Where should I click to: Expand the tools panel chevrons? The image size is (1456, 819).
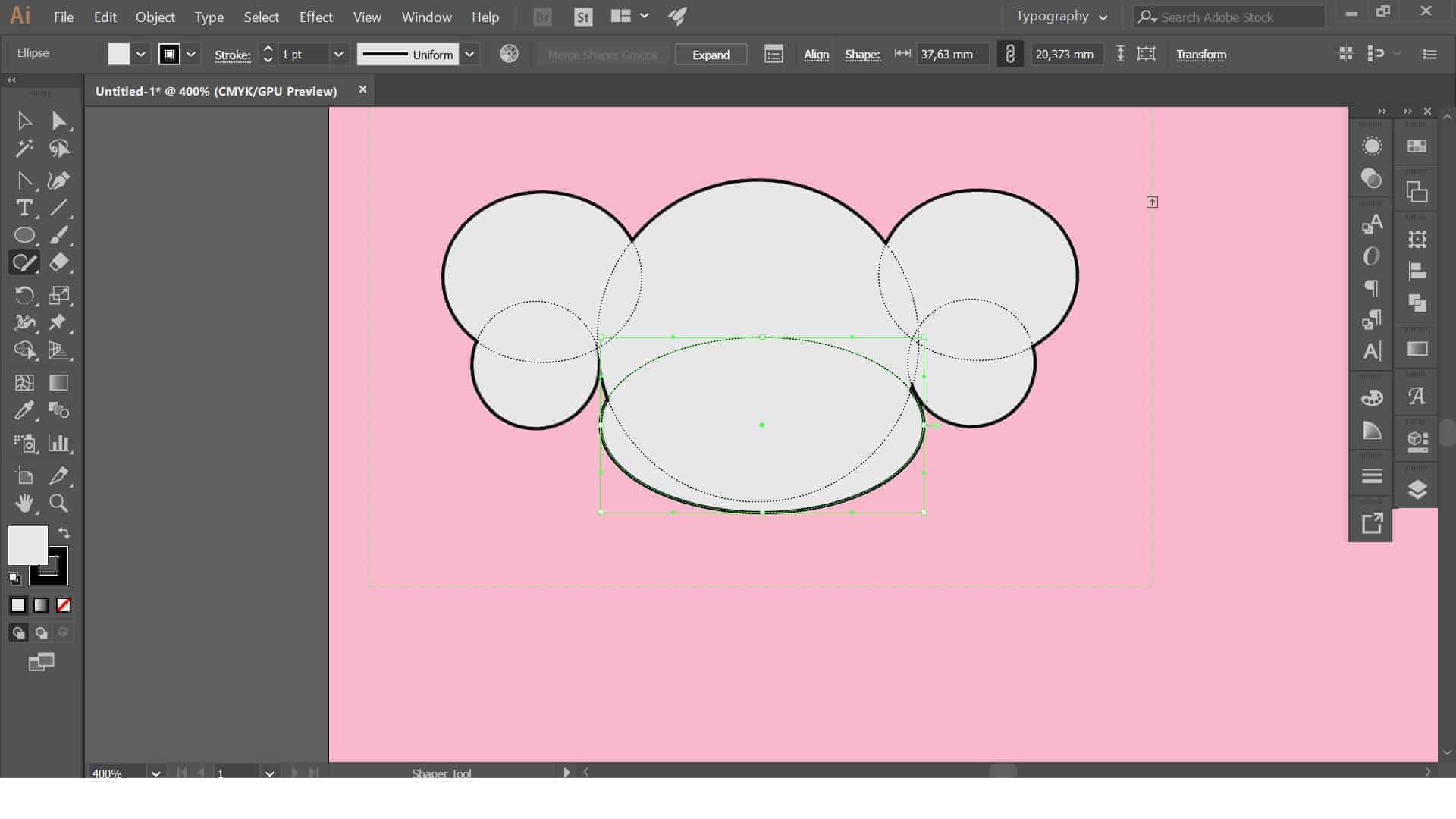11,80
